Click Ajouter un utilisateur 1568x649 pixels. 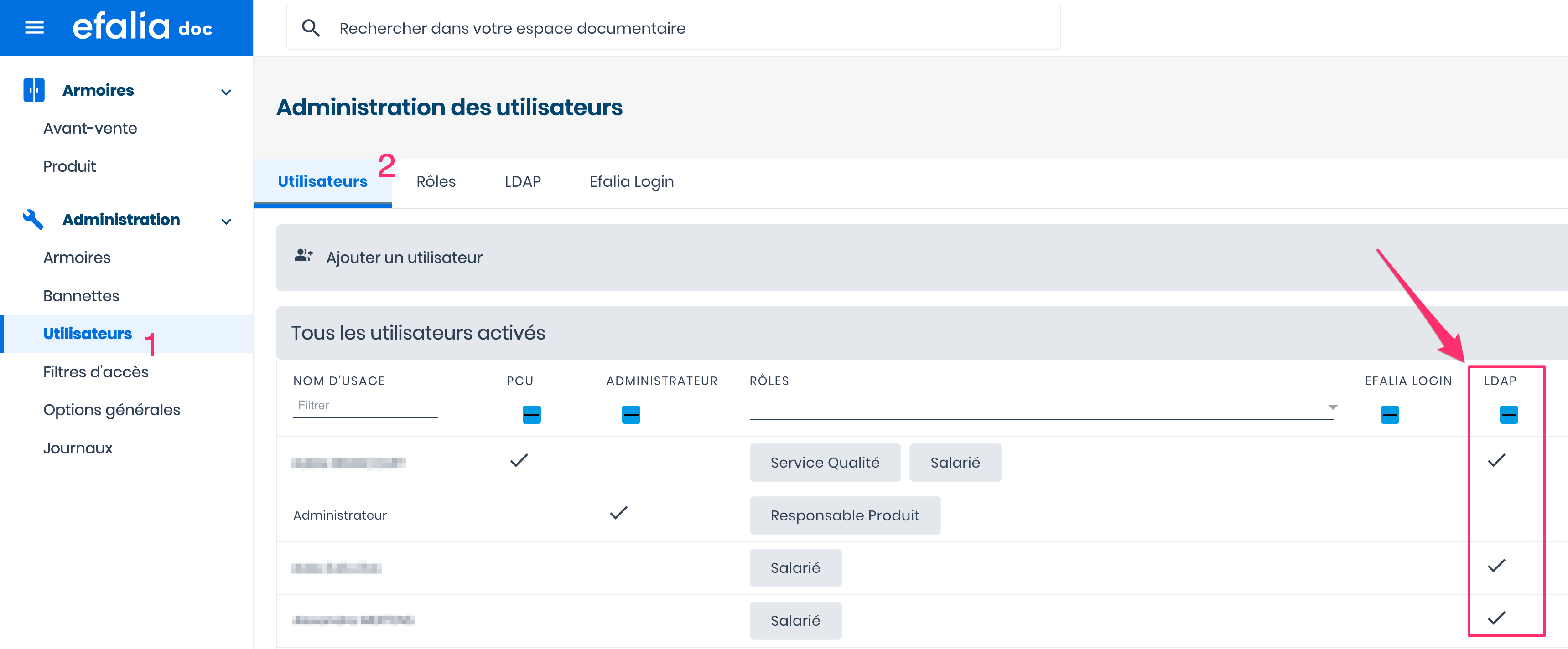point(404,258)
